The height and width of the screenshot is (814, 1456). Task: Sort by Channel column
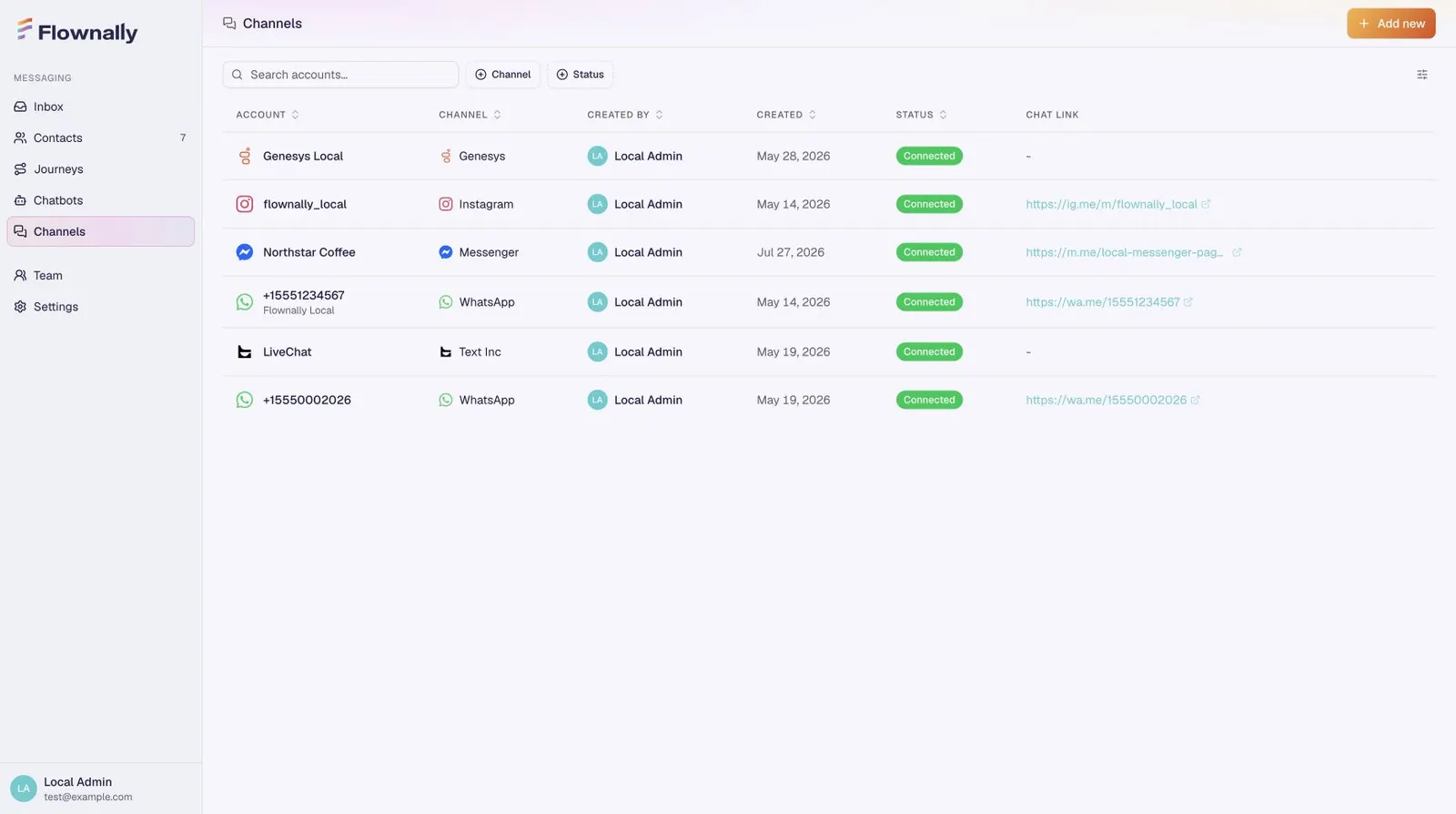point(470,115)
